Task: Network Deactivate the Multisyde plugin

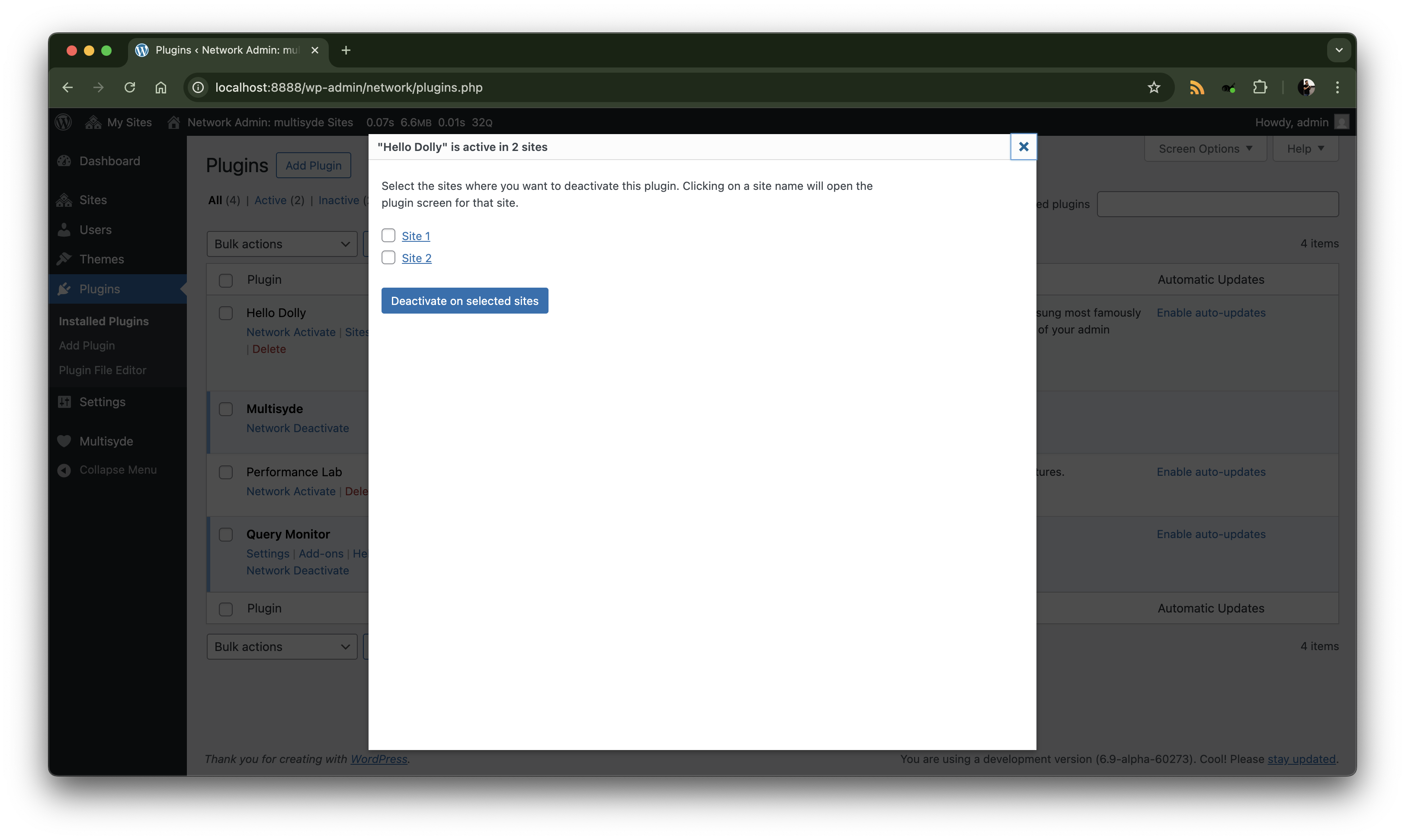Action: (x=298, y=429)
